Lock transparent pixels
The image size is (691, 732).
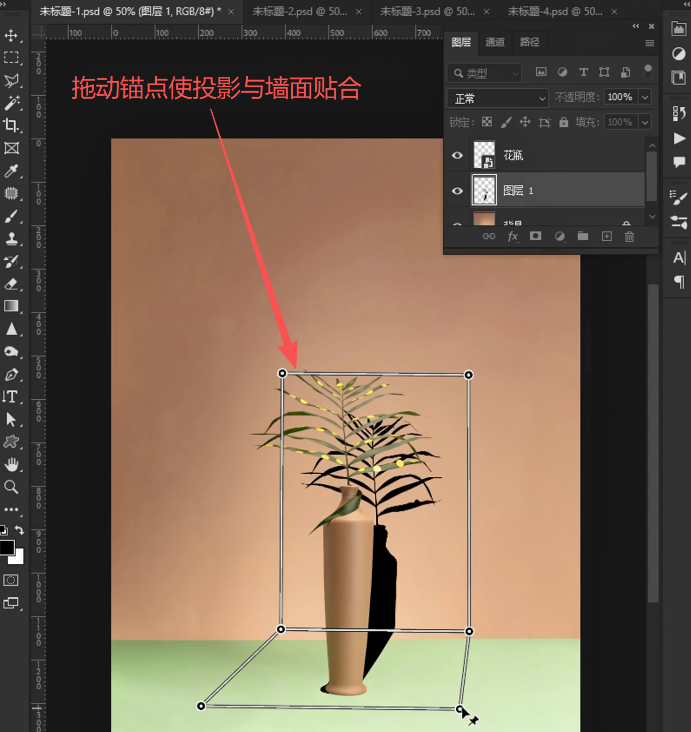pyautogui.click(x=487, y=122)
